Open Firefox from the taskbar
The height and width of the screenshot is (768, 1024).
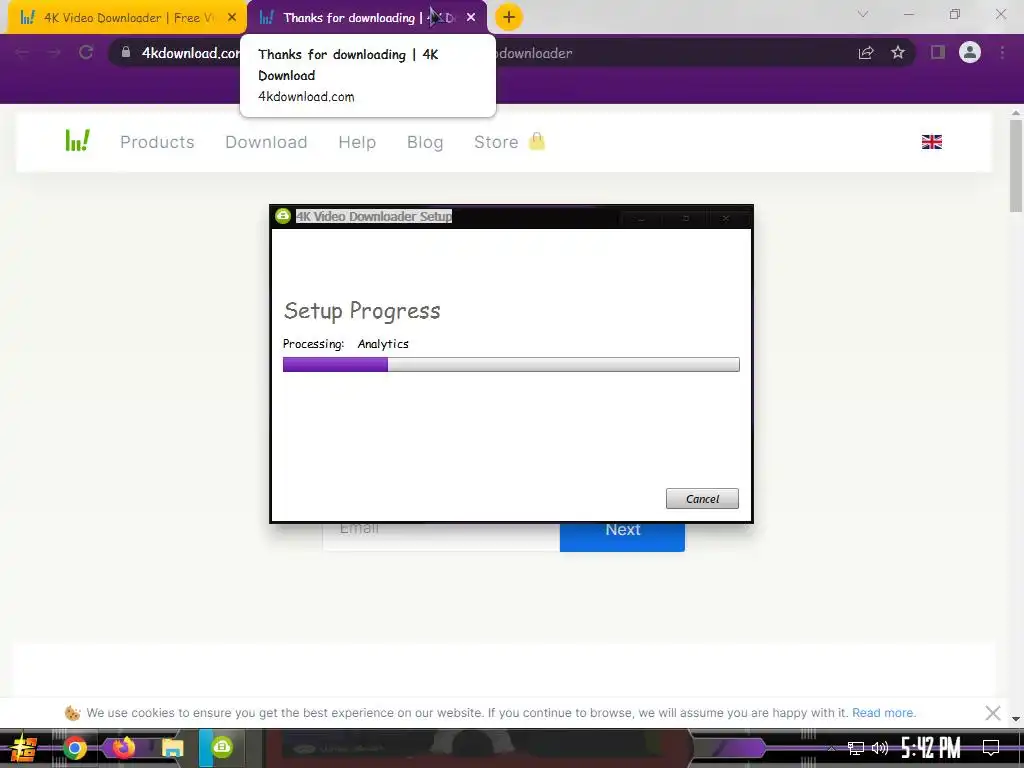123,747
